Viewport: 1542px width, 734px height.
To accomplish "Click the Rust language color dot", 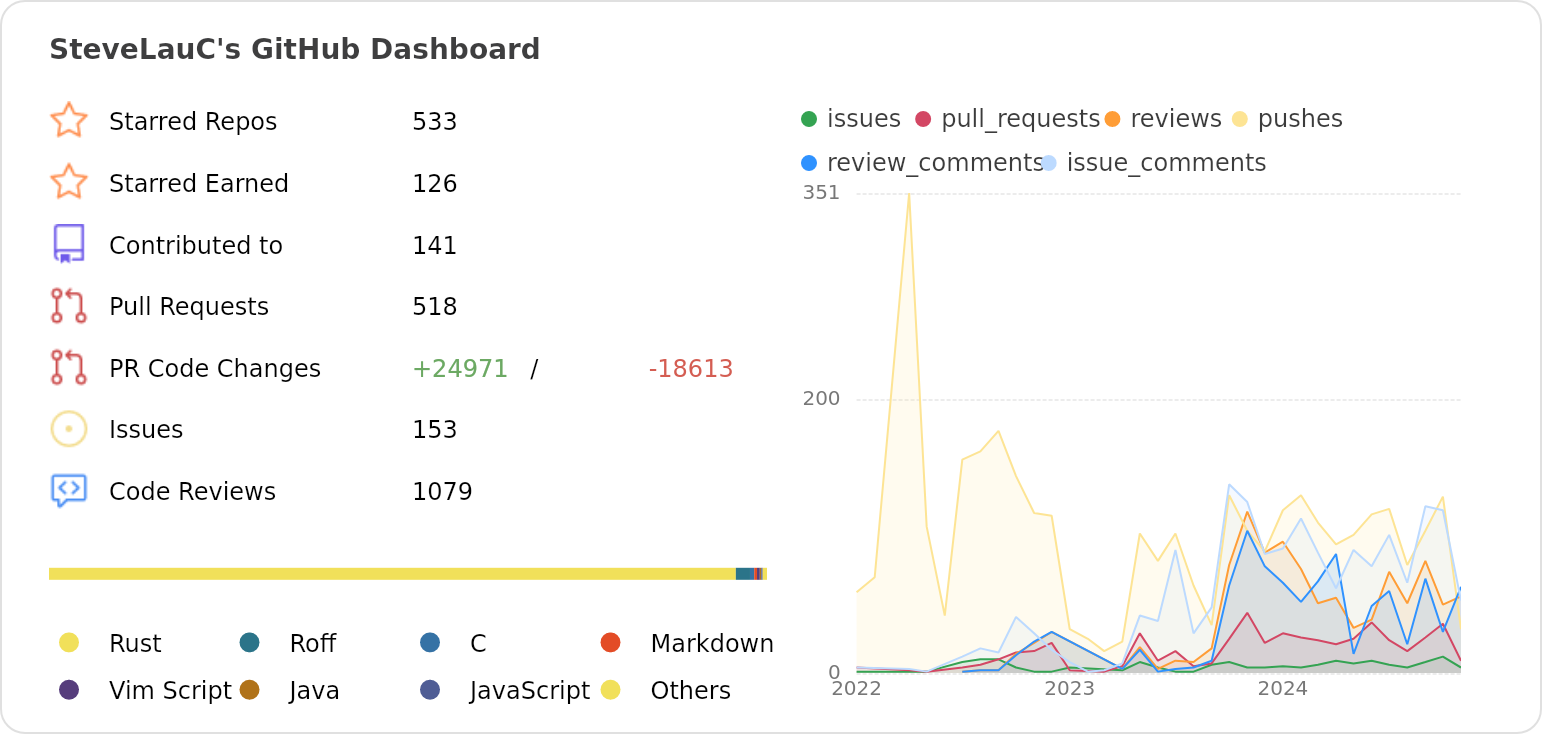I will tap(69, 642).
